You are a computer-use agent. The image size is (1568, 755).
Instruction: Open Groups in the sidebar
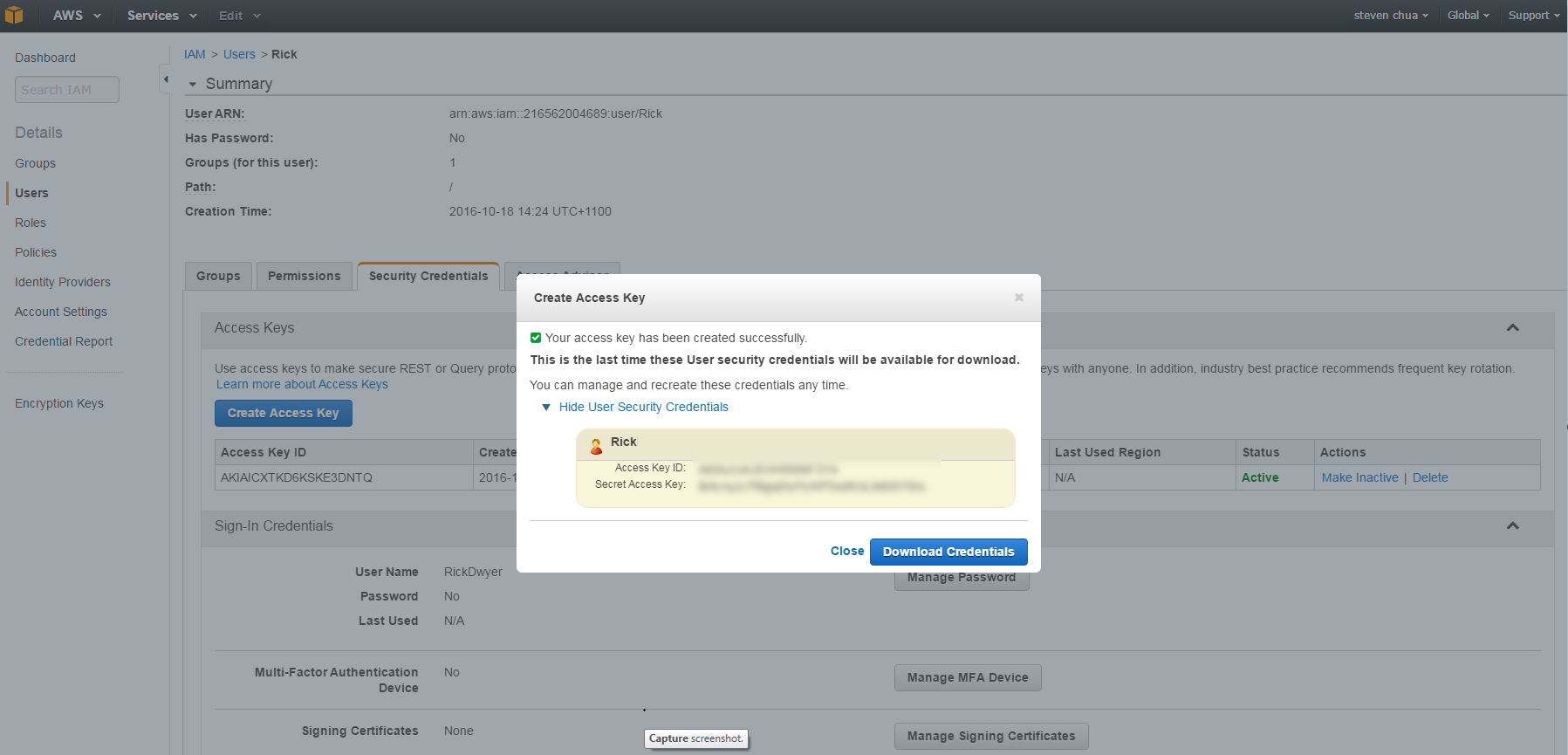pos(35,163)
